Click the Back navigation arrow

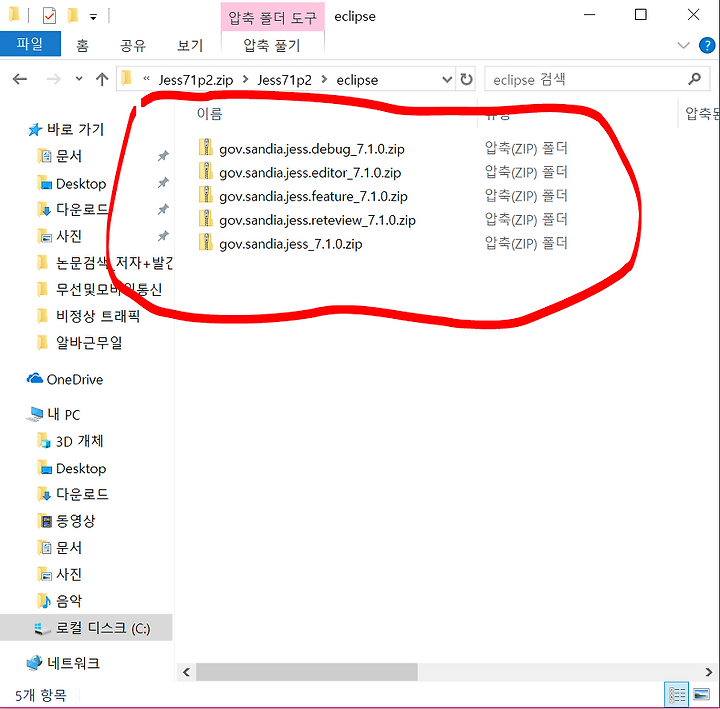tap(20, 79)
